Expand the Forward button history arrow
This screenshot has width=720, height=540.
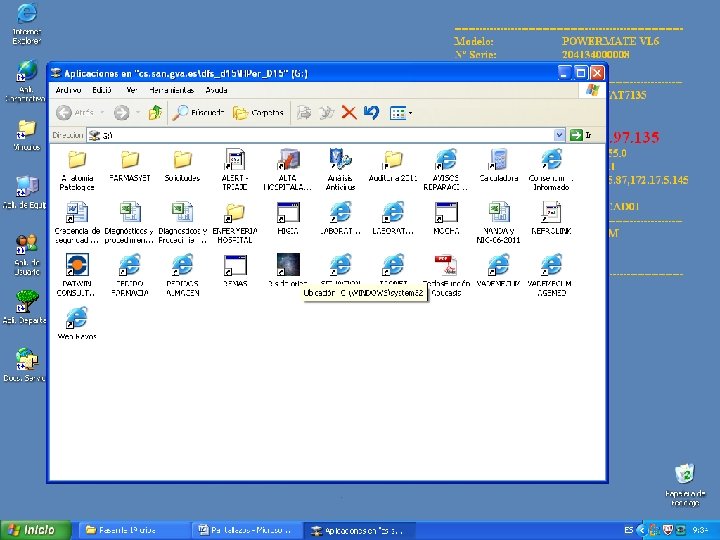[x=138, y=112]
